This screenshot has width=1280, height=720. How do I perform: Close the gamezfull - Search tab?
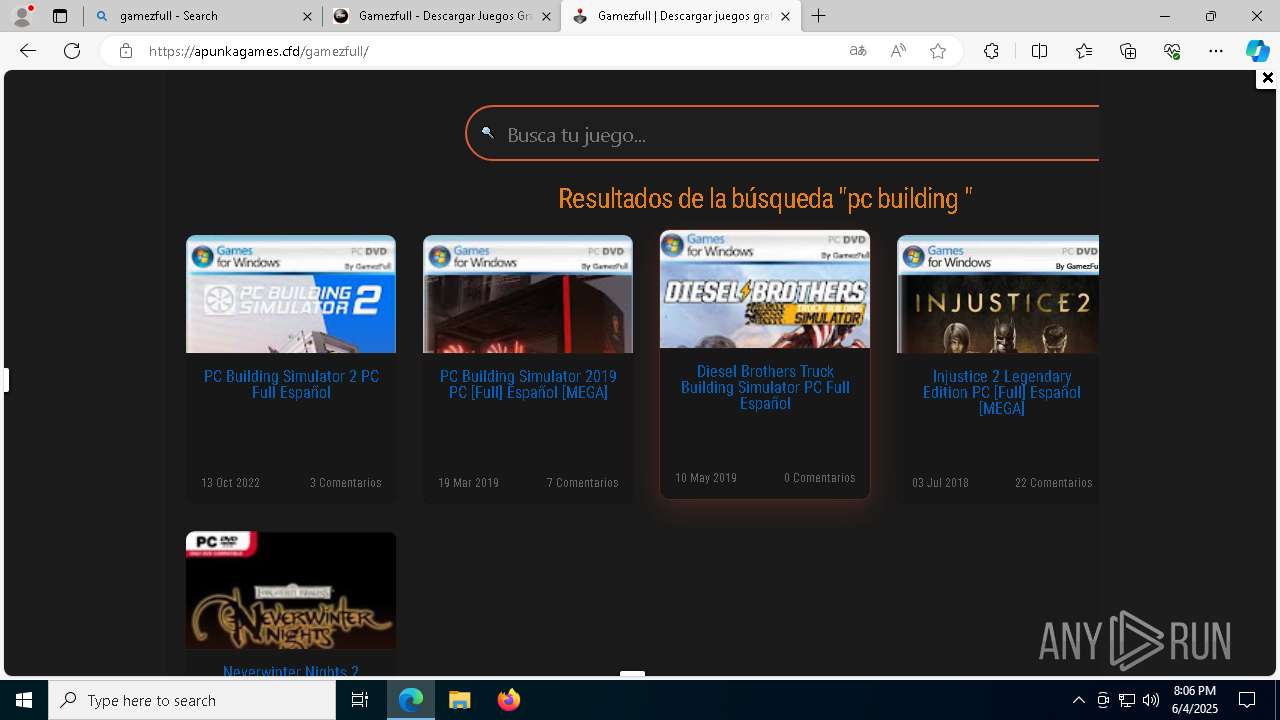coord(307,16)
